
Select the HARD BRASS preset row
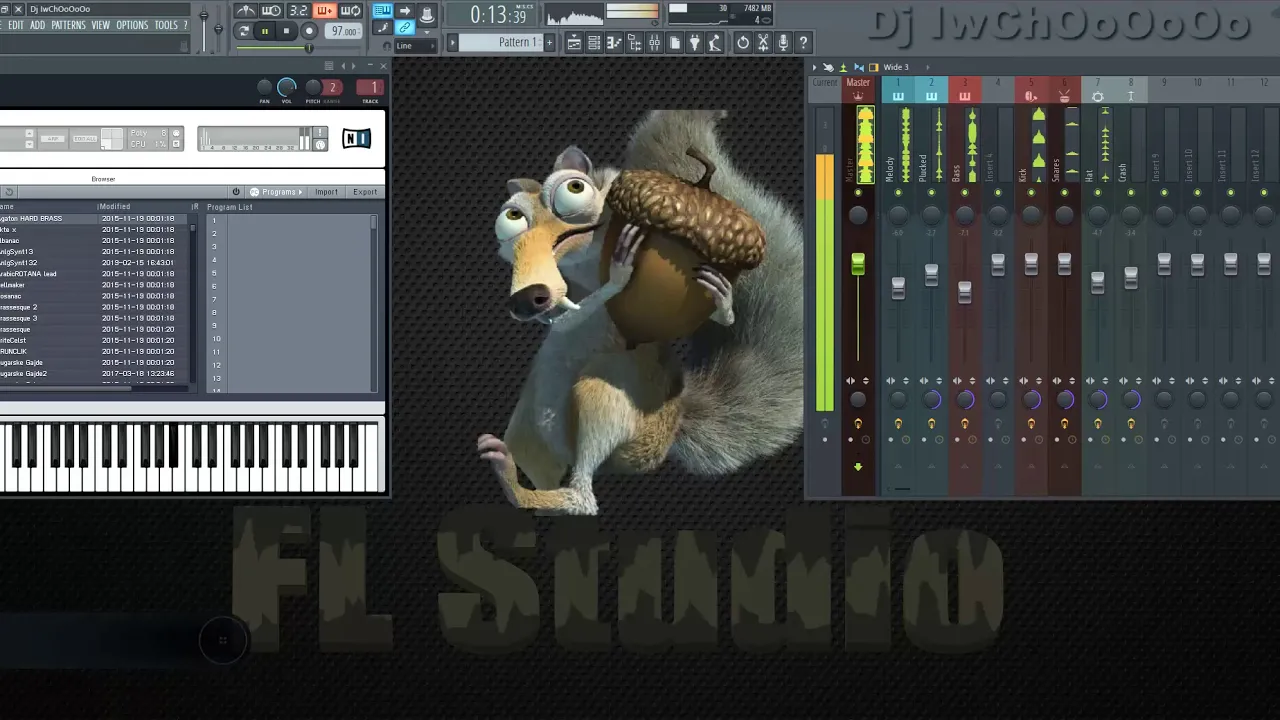(95, 218)
